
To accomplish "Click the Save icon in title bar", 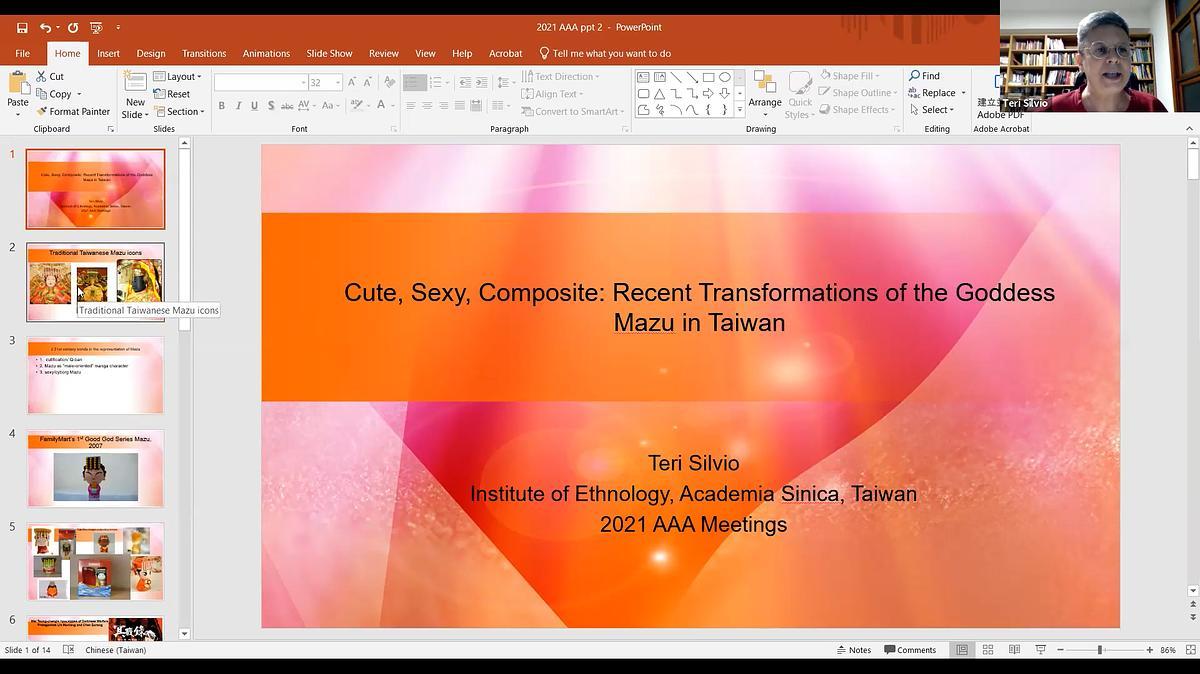I will (22, 28).
